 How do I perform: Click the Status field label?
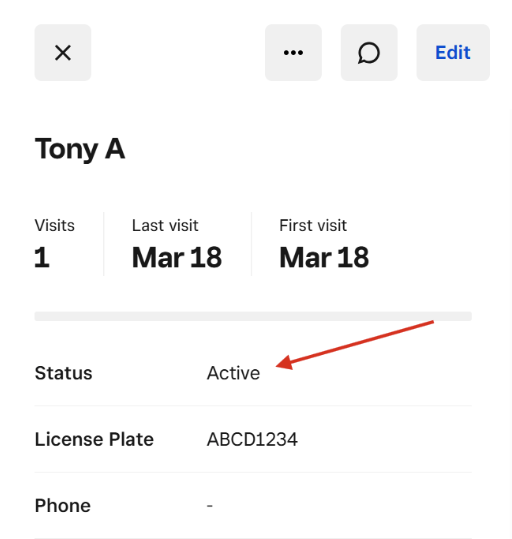pos(64,373)
